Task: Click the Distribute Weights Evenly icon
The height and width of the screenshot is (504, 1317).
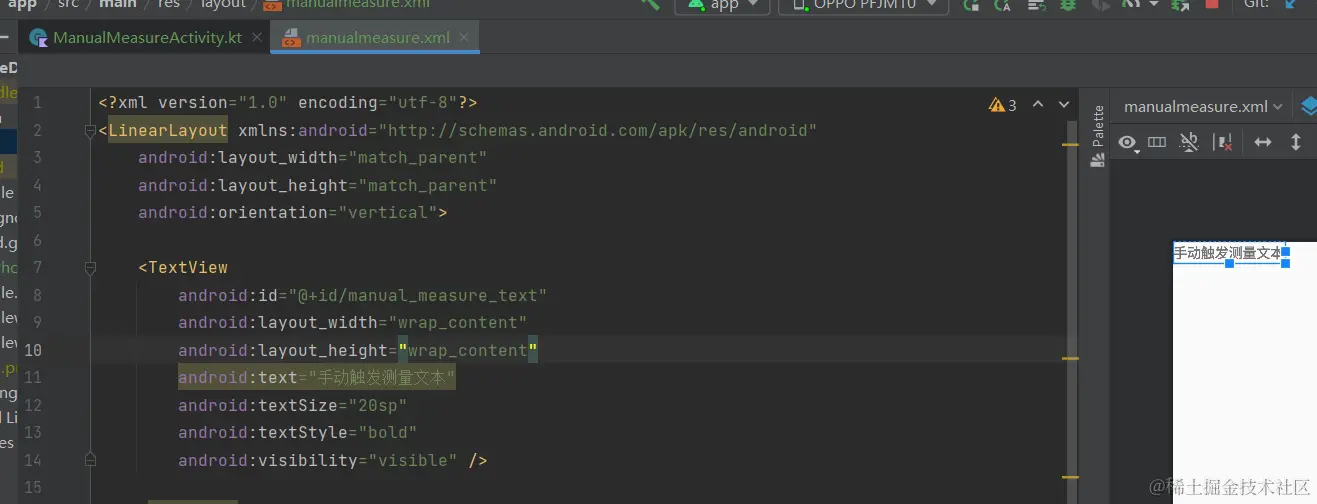Action: point(1157,142)
